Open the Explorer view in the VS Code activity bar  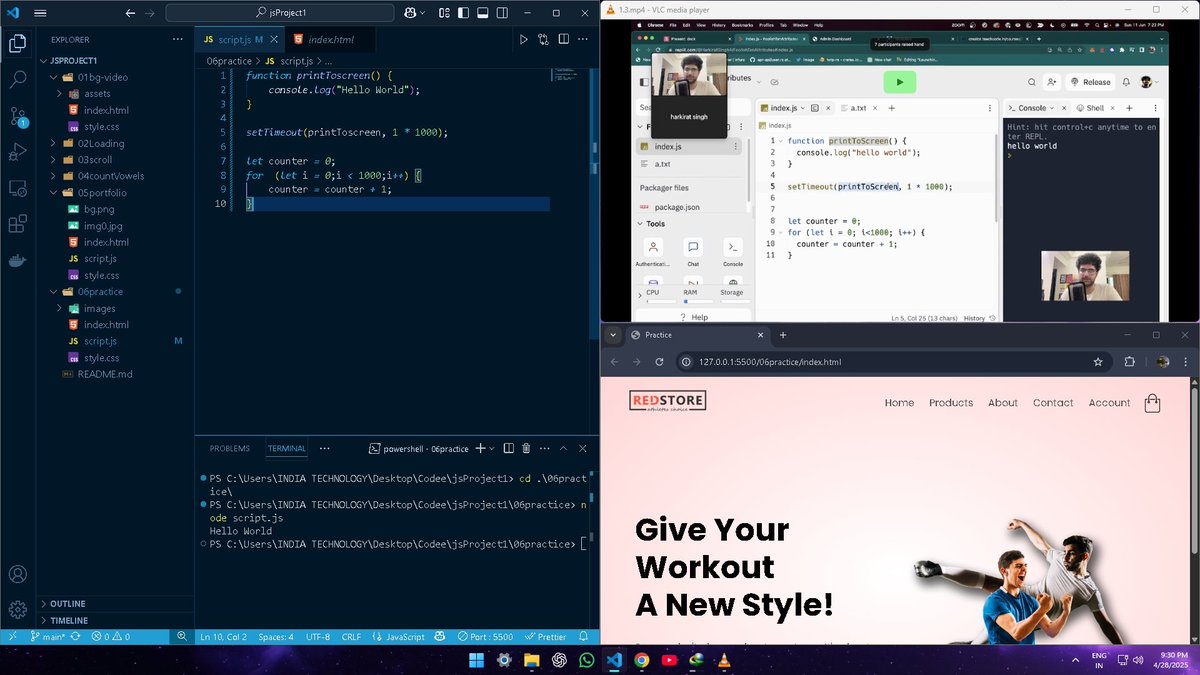coord(17,43)
